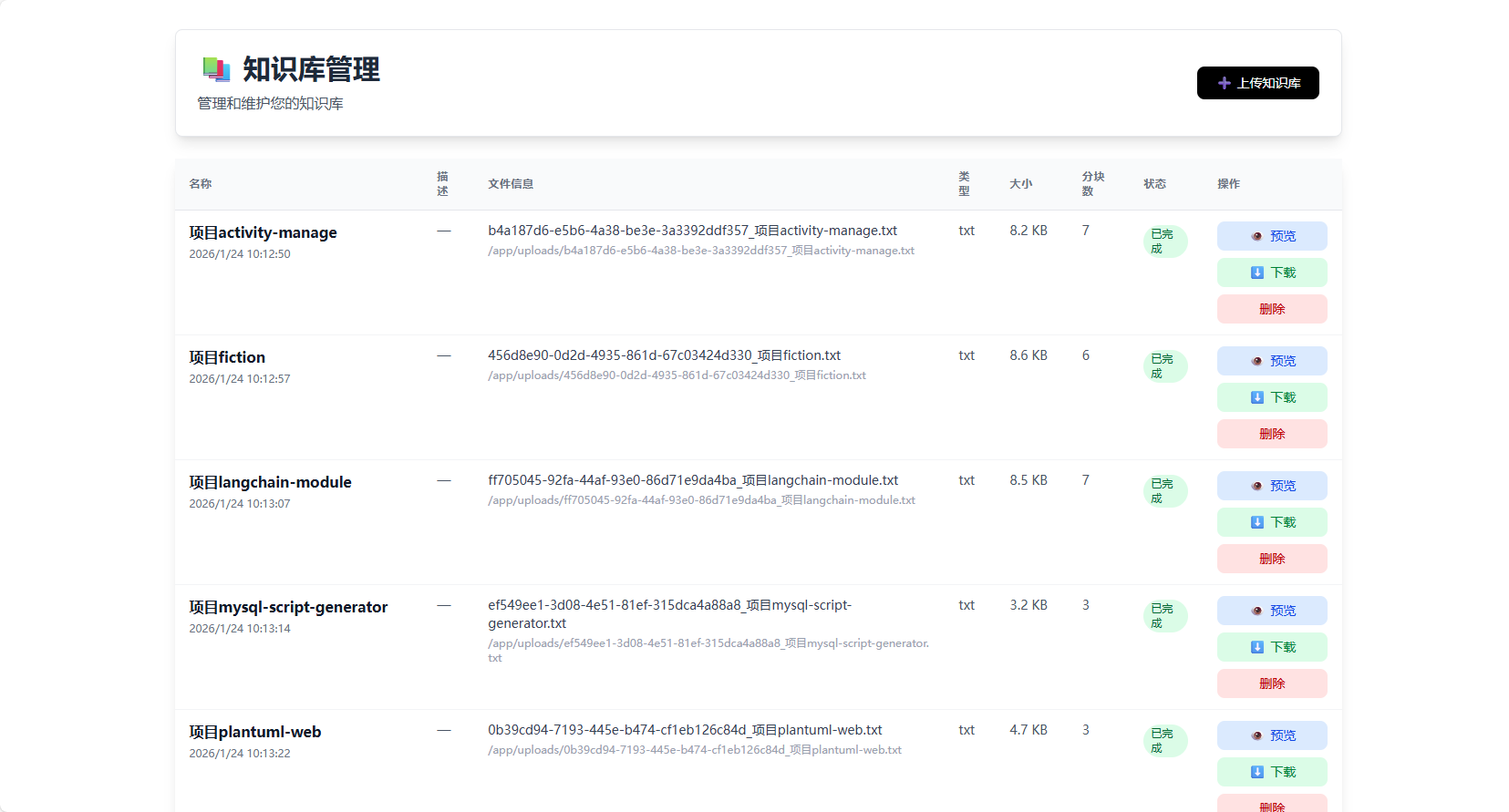Click download arrow icon for 项目activity-manage
The height and width of the screenshot is (812, 1509).
[1257, 272]
